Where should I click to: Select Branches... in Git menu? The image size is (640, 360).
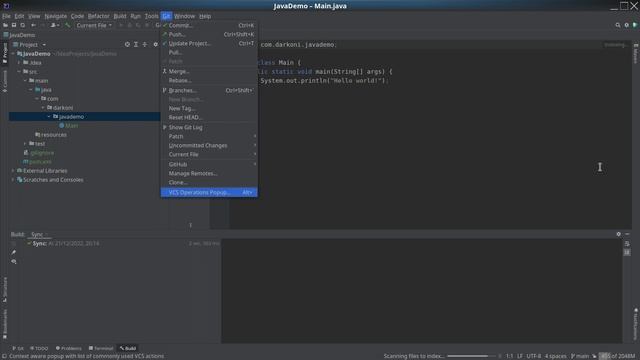point(209,90)
